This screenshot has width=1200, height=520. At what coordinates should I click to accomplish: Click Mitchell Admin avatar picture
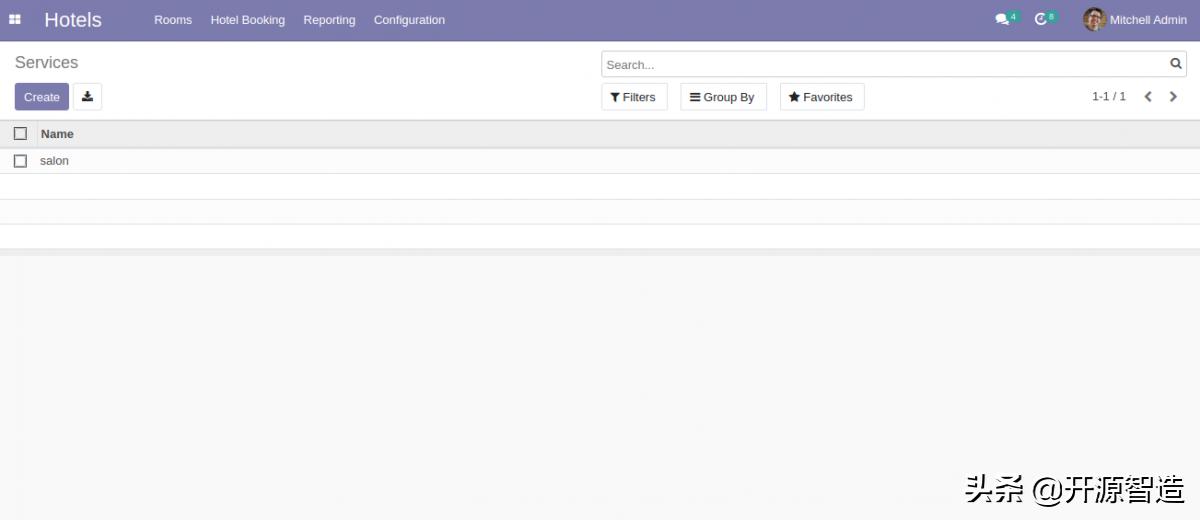(x=1094, y=19)
